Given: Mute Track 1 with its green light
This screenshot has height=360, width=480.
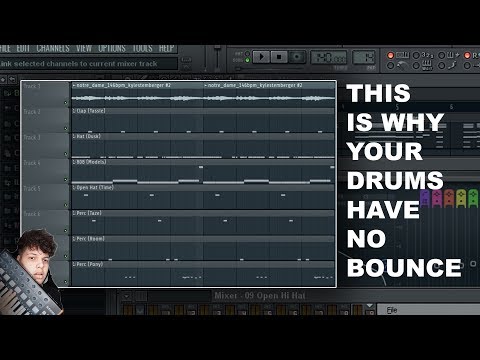Looking at the screenshot, I should (66, 103).
